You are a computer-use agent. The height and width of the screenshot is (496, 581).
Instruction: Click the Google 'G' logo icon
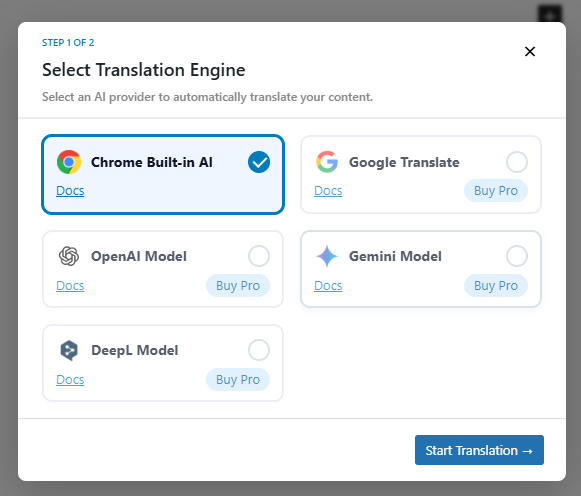[327, 162]
